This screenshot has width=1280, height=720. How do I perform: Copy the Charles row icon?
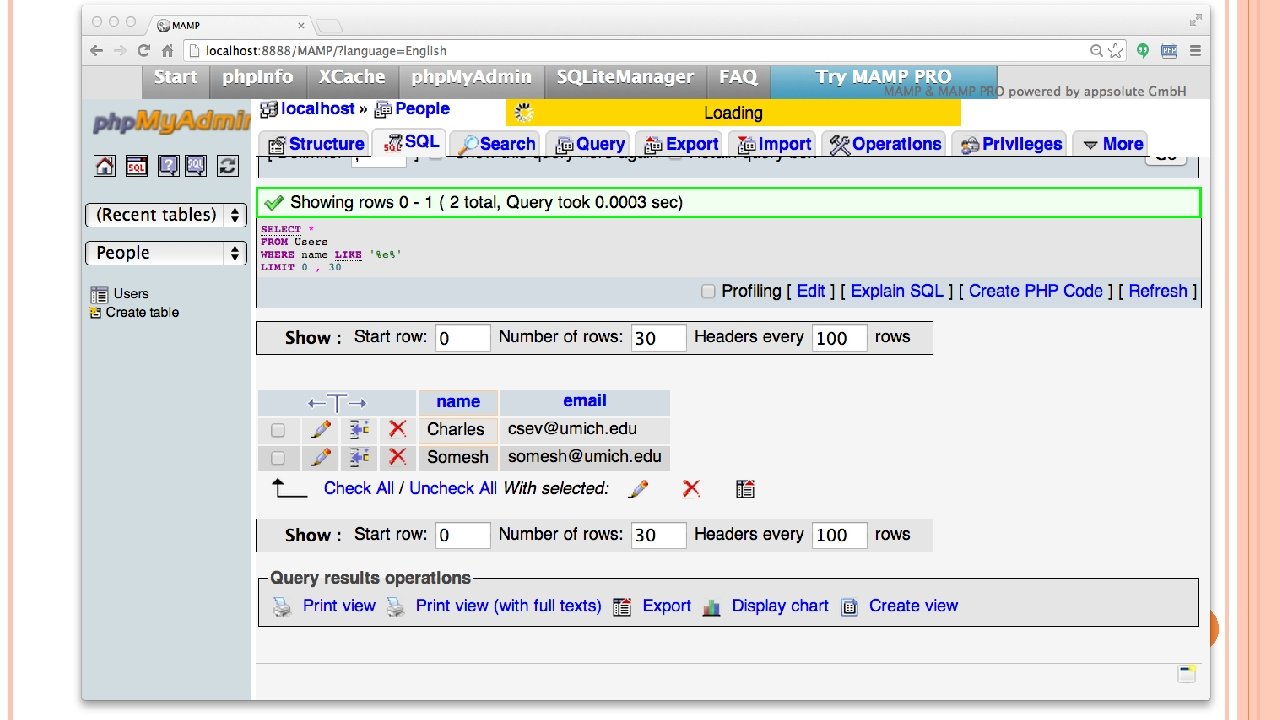click(x=359, y=429)
